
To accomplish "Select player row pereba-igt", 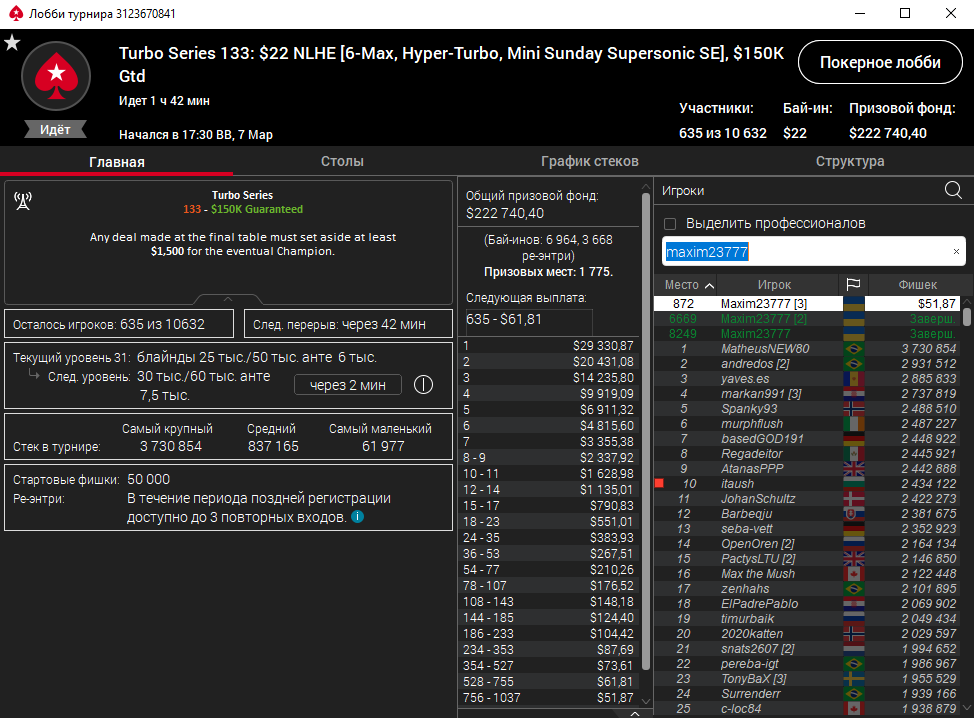I will click(808, 664).
